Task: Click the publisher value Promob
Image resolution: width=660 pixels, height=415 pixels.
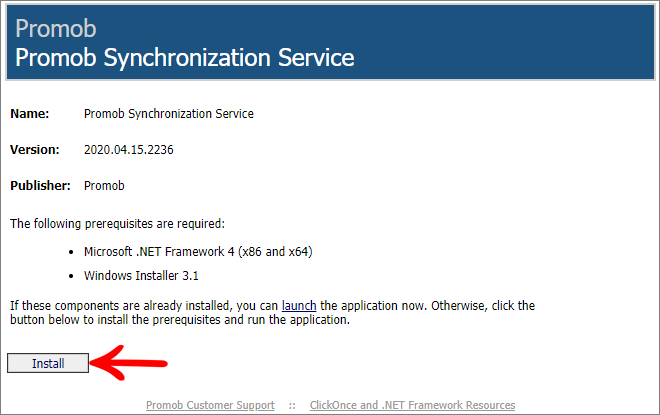Action: click(x=104, y=186)
